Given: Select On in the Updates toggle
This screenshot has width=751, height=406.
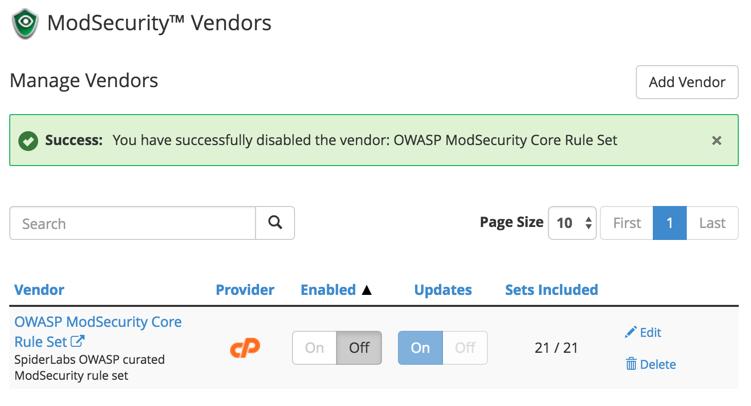Looking at the screenshot, I should point(421,348).
